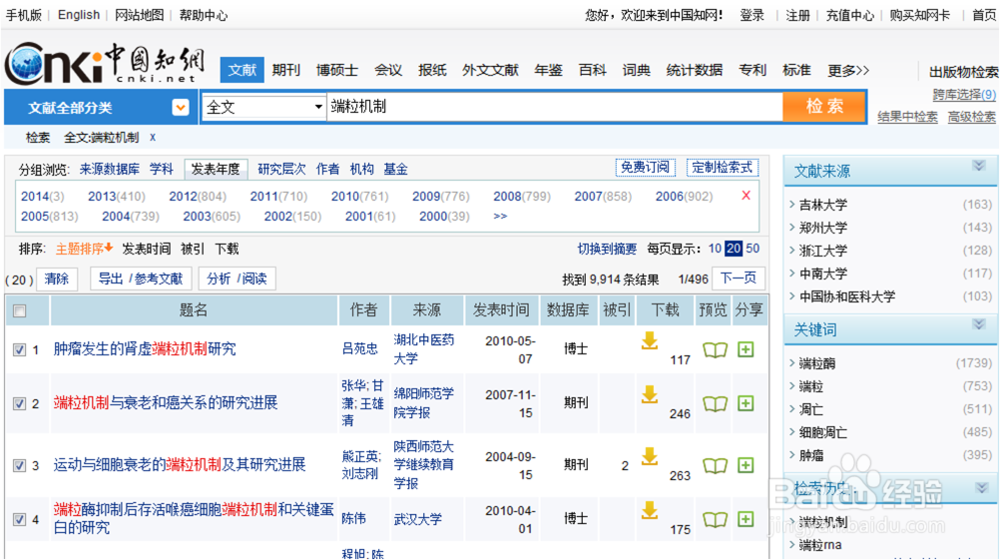Open source 武汉大学 in row 4

tap(418, 519)
